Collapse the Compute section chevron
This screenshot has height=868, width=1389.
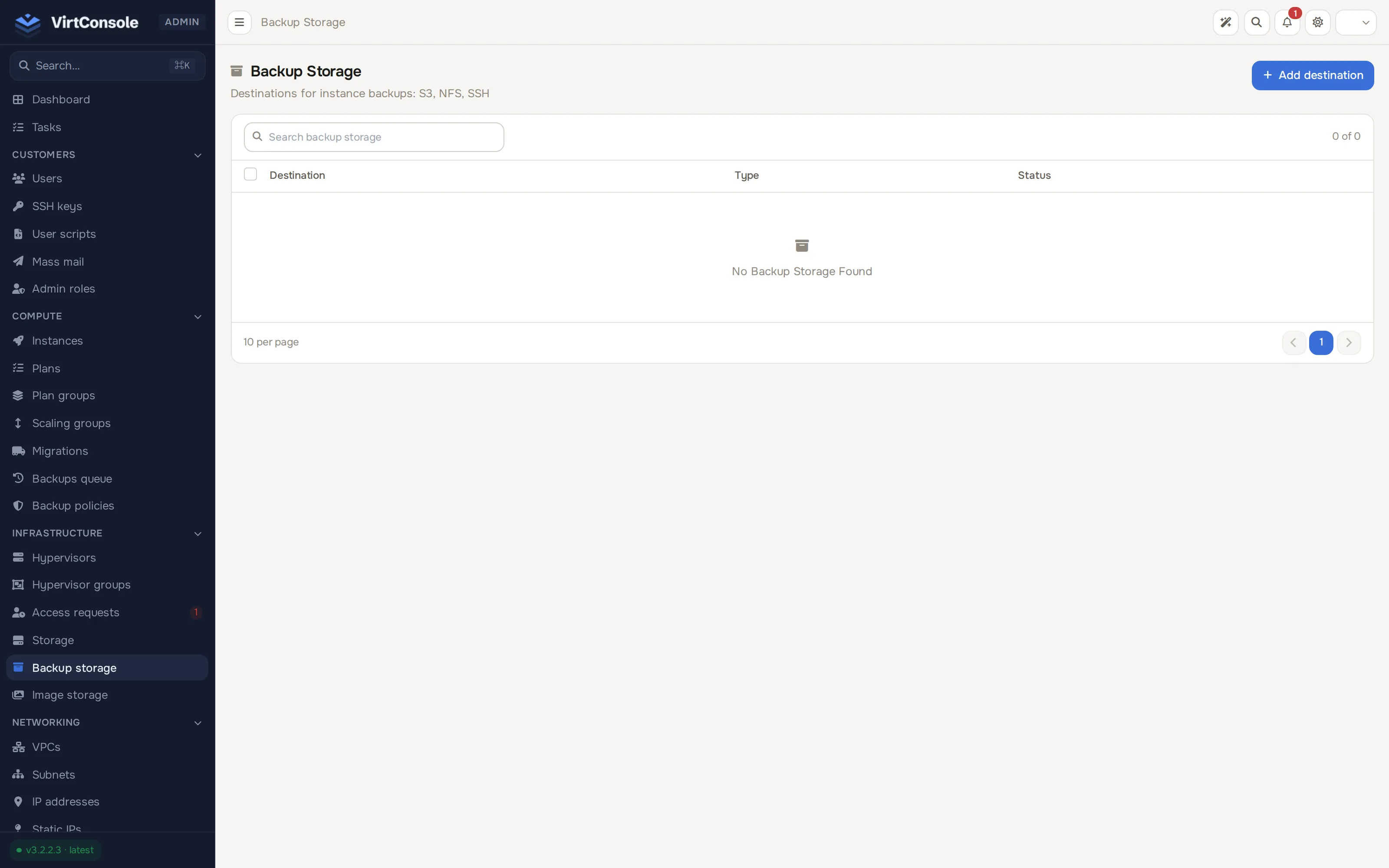[198, 317]
